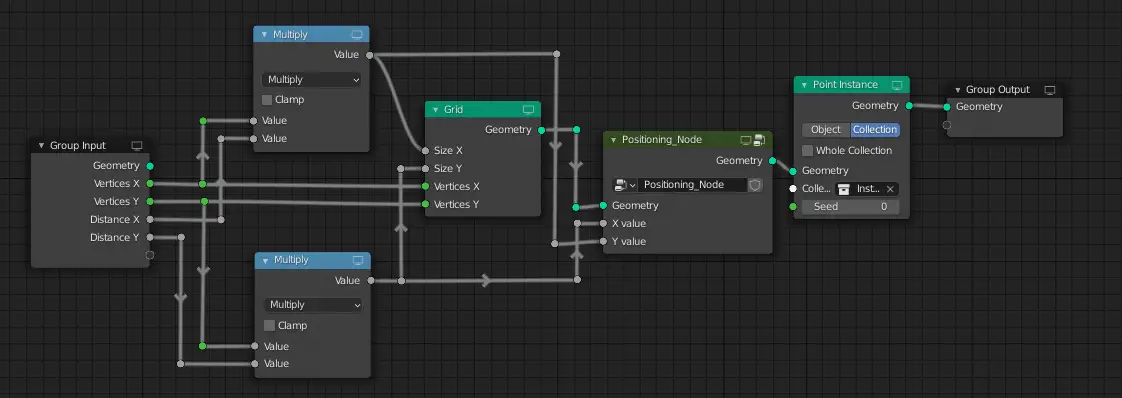The width and height of the screenshot is (1122, 398).
Task: Collapse the Group Output node
Action: (x=957, y=89)
